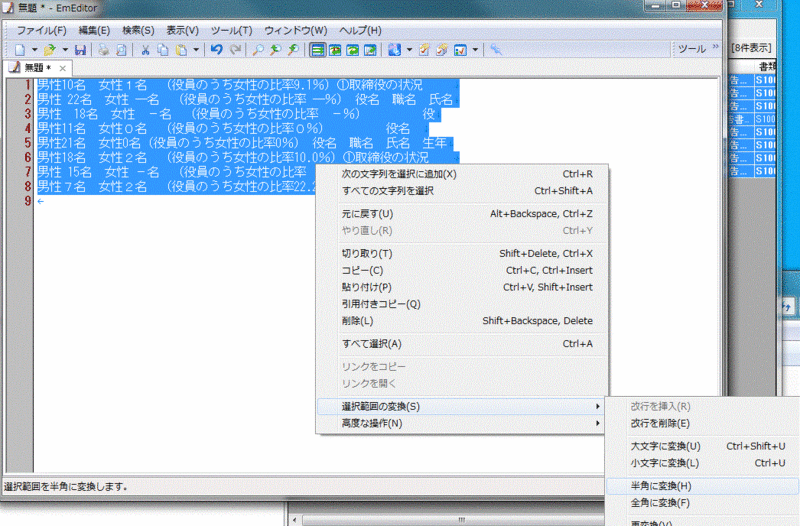Open properties for all configurations icon

tap(442, 50)
